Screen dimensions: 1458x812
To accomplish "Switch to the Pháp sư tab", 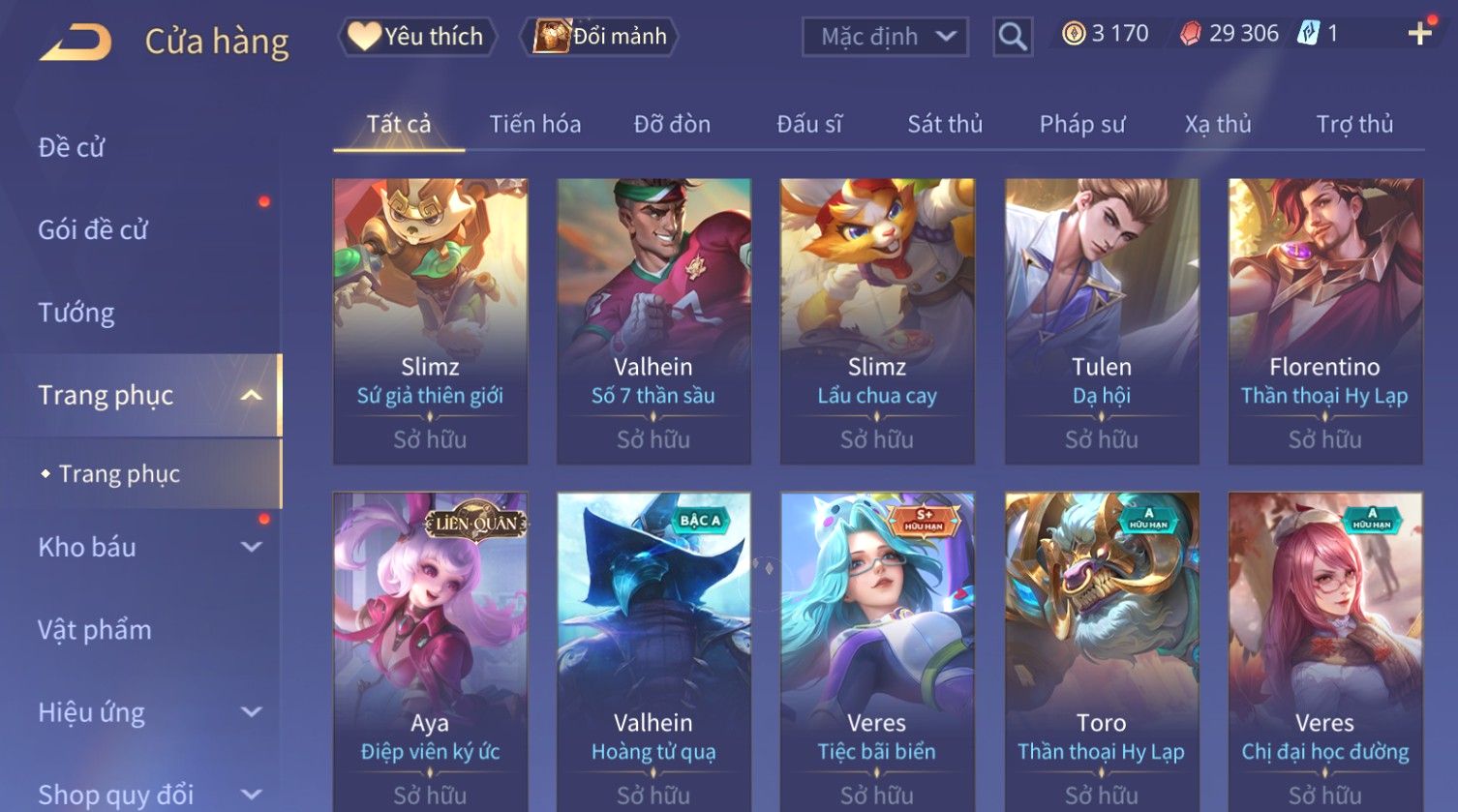I will click(x=1082, y=124).
